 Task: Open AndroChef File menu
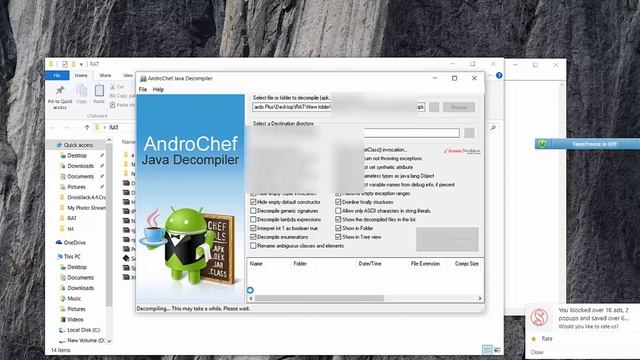point(143,90)
